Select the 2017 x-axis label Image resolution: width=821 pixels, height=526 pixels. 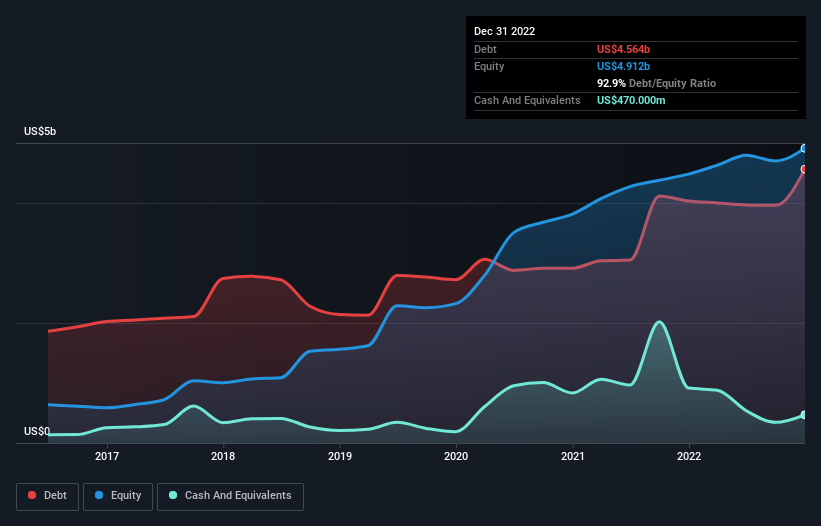coord(107,457)
